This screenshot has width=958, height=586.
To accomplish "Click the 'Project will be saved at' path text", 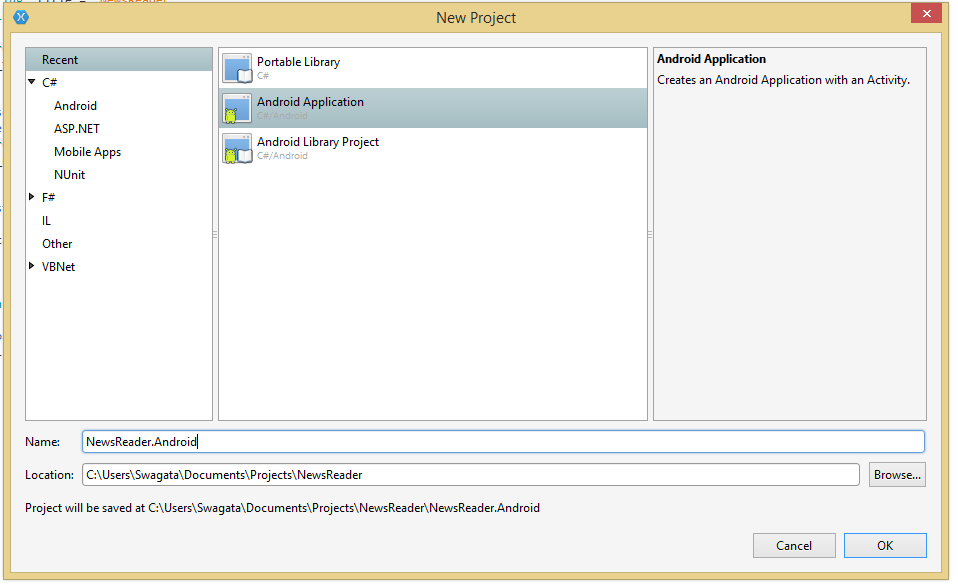I will (x=282, y=508).
